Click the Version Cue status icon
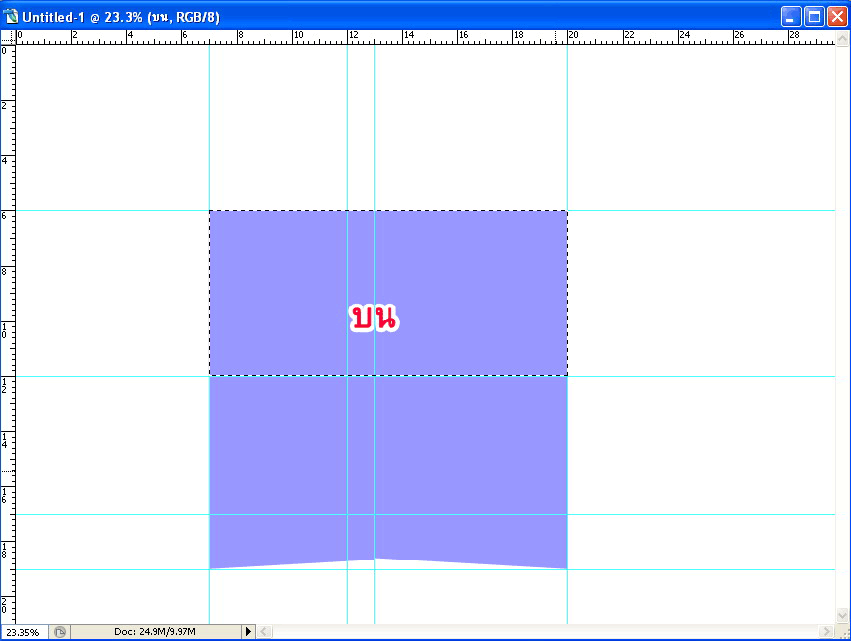Viewport: 851px width, 641px height. [x=60, y=632]
